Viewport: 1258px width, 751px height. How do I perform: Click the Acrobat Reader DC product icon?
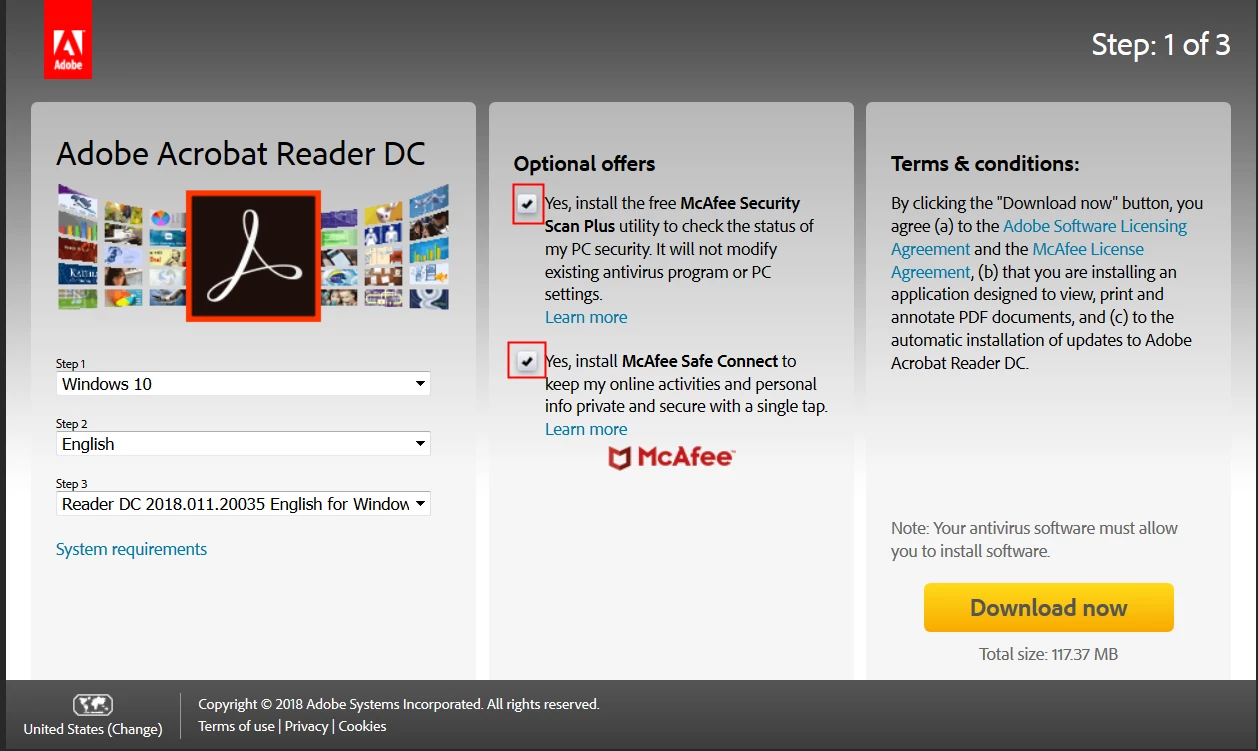click(253, 254)
